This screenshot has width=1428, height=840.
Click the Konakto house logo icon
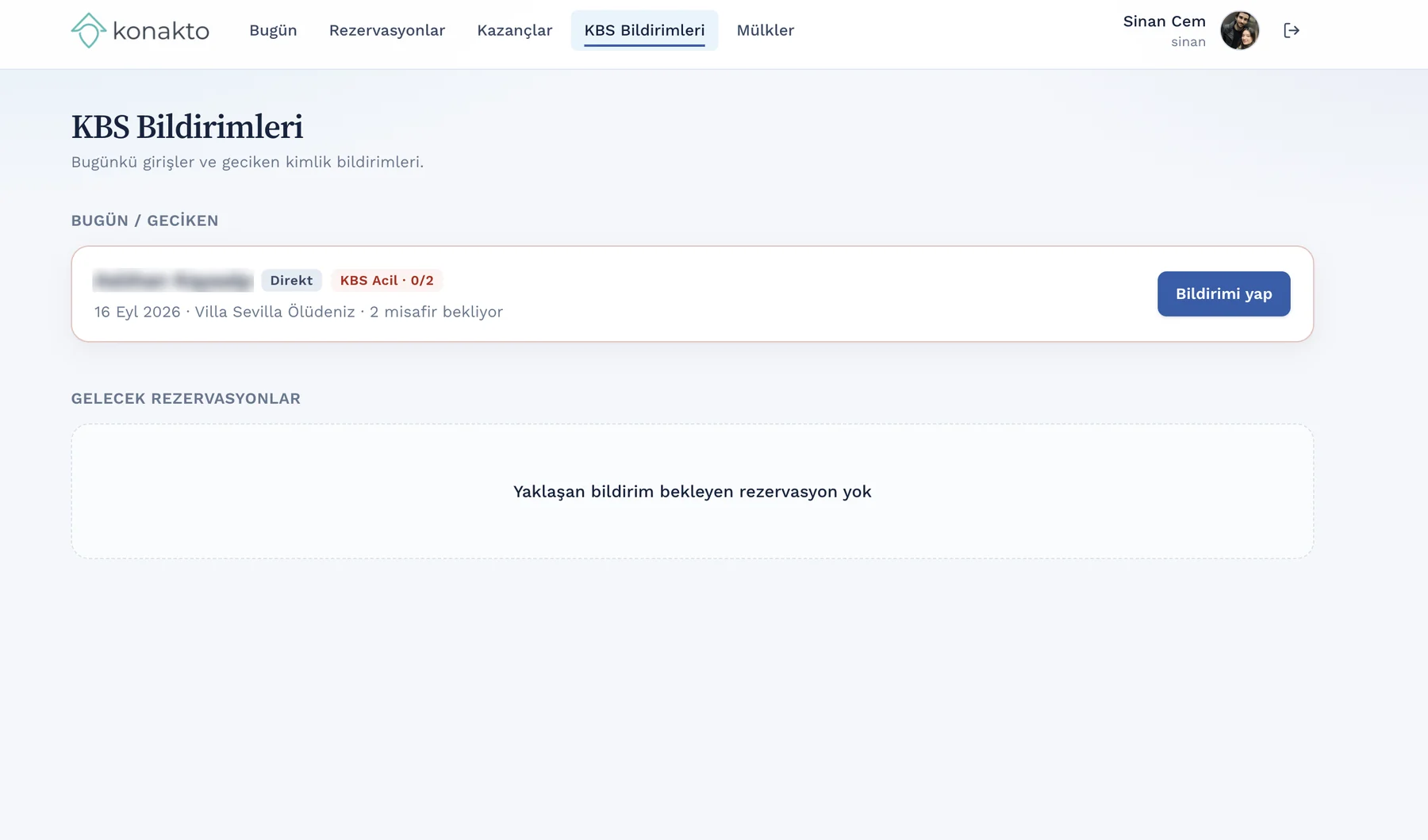tap(89, 30)
